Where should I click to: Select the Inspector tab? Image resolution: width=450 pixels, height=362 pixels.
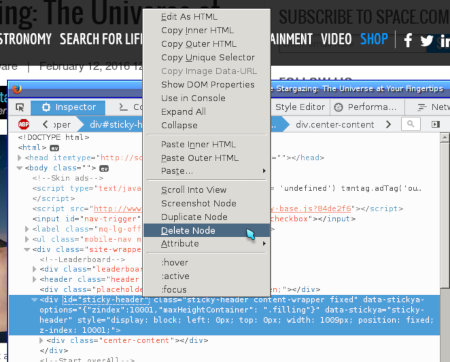[68, 107]
